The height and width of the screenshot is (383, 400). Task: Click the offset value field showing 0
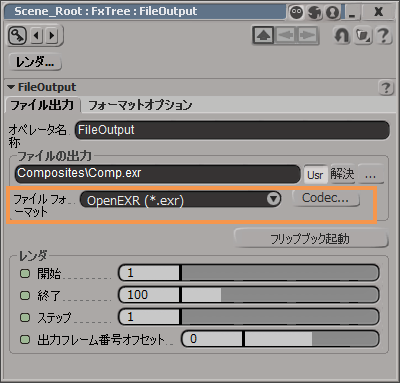212,339
